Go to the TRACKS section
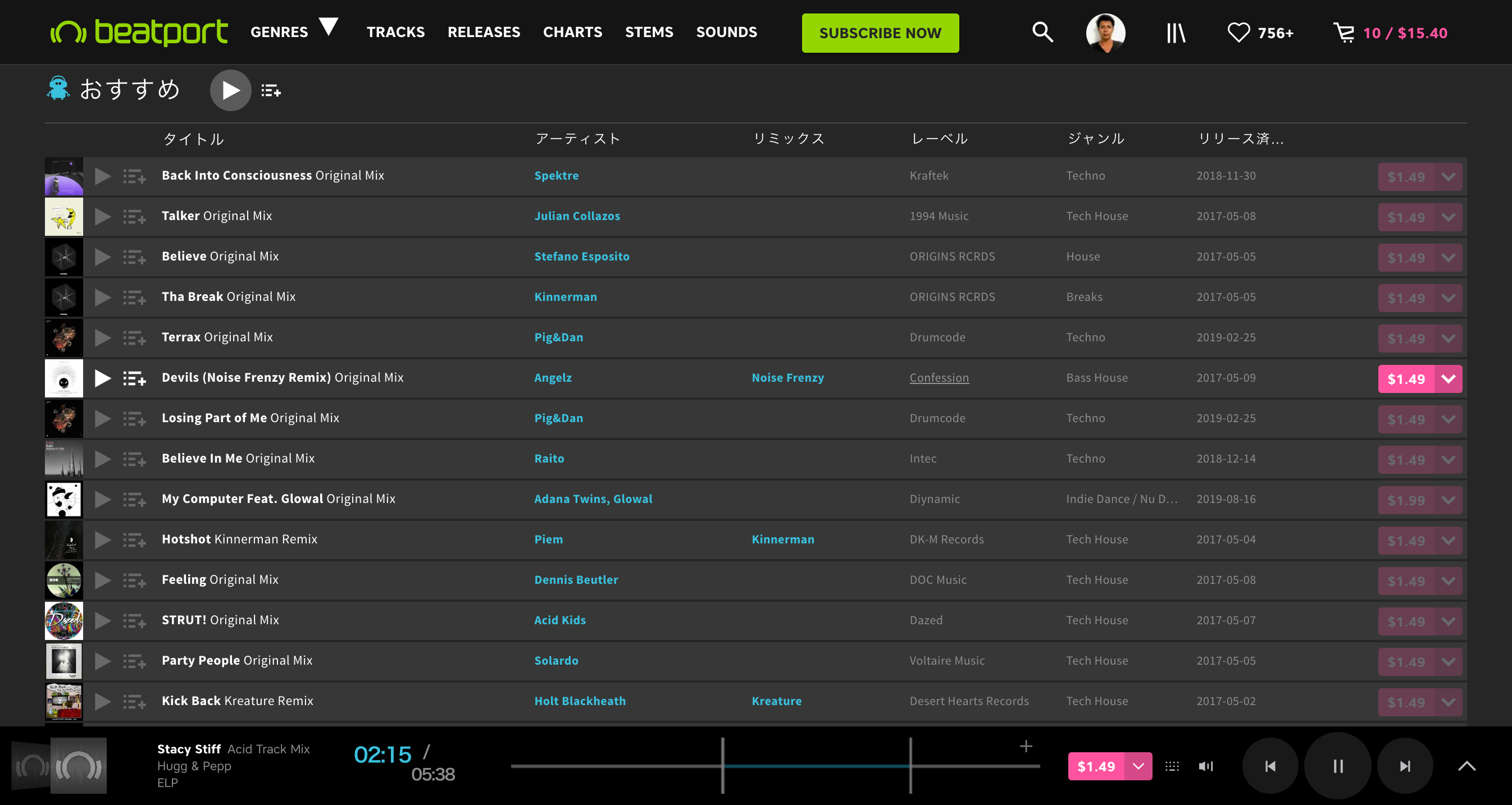 [395, 32]
